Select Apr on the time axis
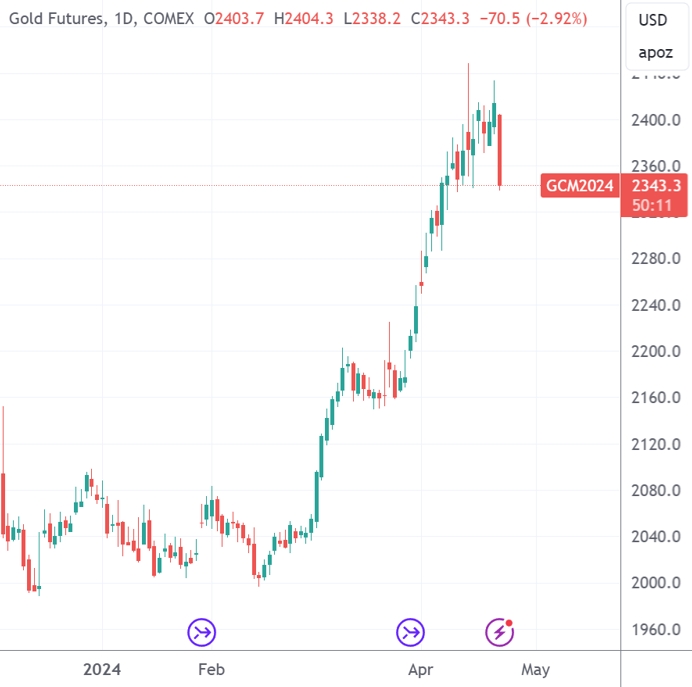Image resolution: width=692 pixels, height=687 pixels. (421, 669)
